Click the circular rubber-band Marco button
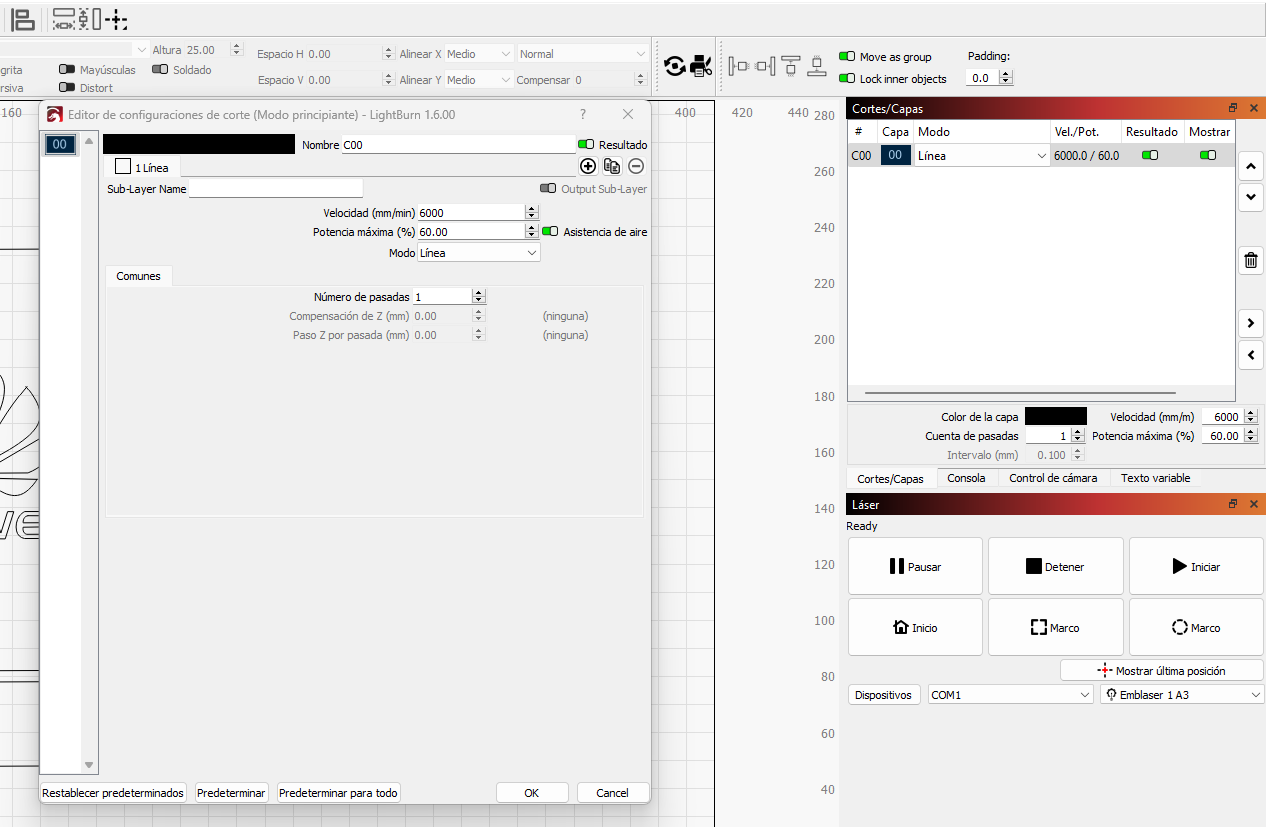 [x=1196, y=627]
